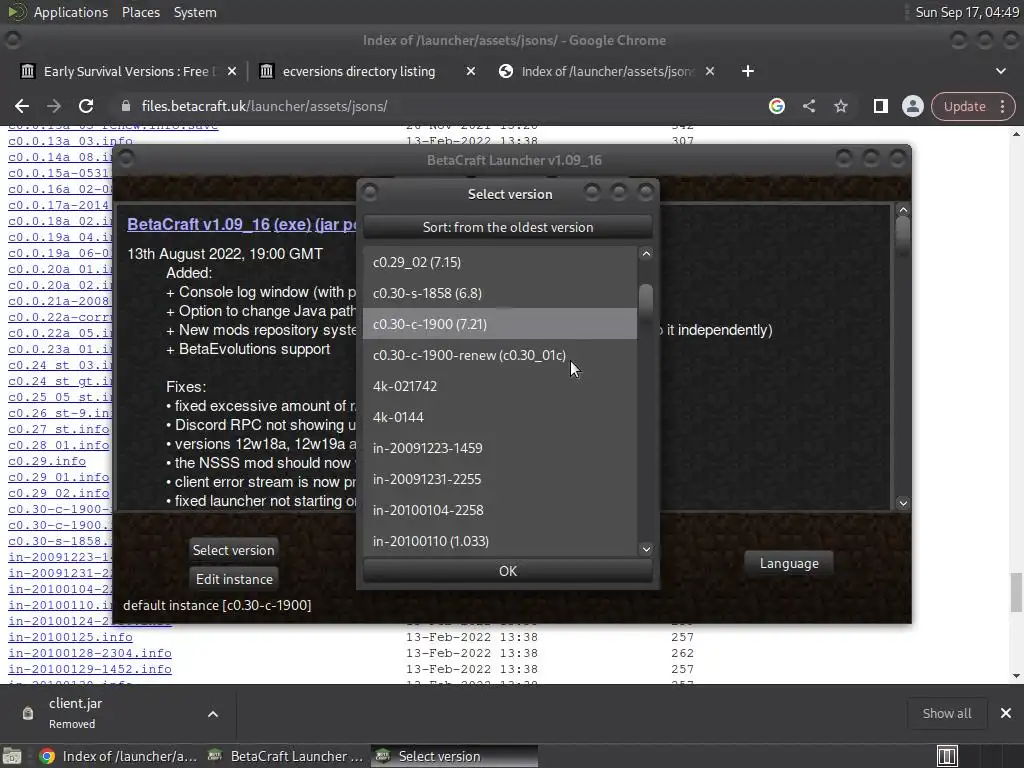Reload the current Chrome page
Screen dimensions: 1024x768
[x=86, y=106]
